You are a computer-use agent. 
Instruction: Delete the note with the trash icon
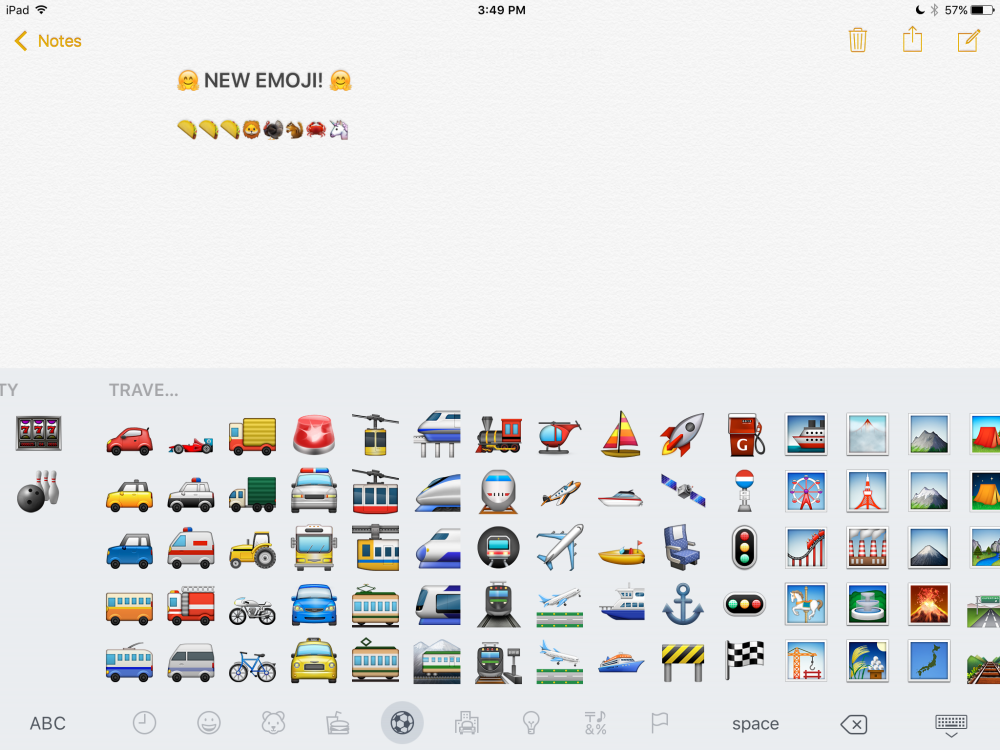pyautogui.click(x=857, y=40)
